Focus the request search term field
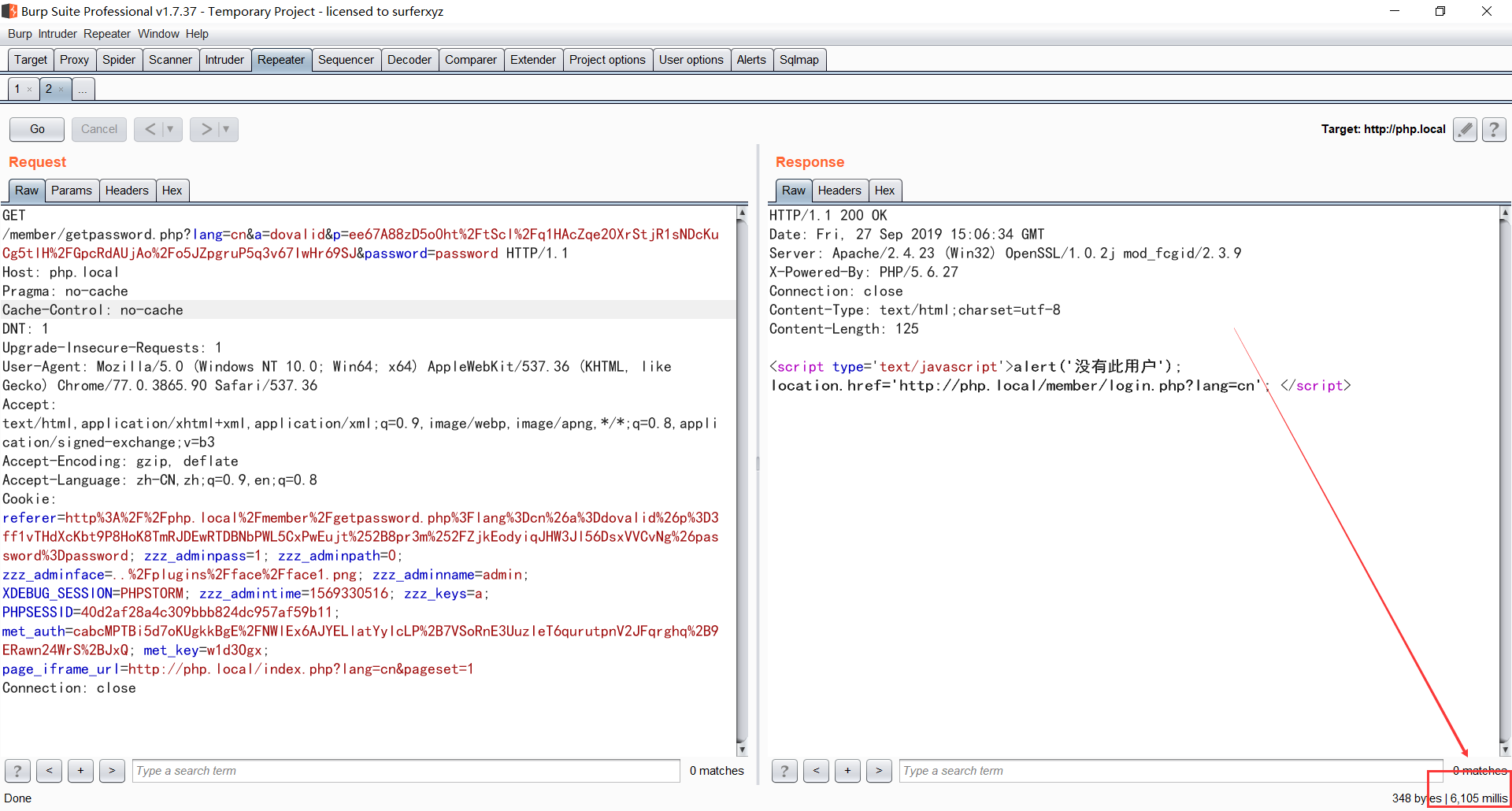This screenshot has width=1512, height=811. pyautogui.click(x=406, y=771)
